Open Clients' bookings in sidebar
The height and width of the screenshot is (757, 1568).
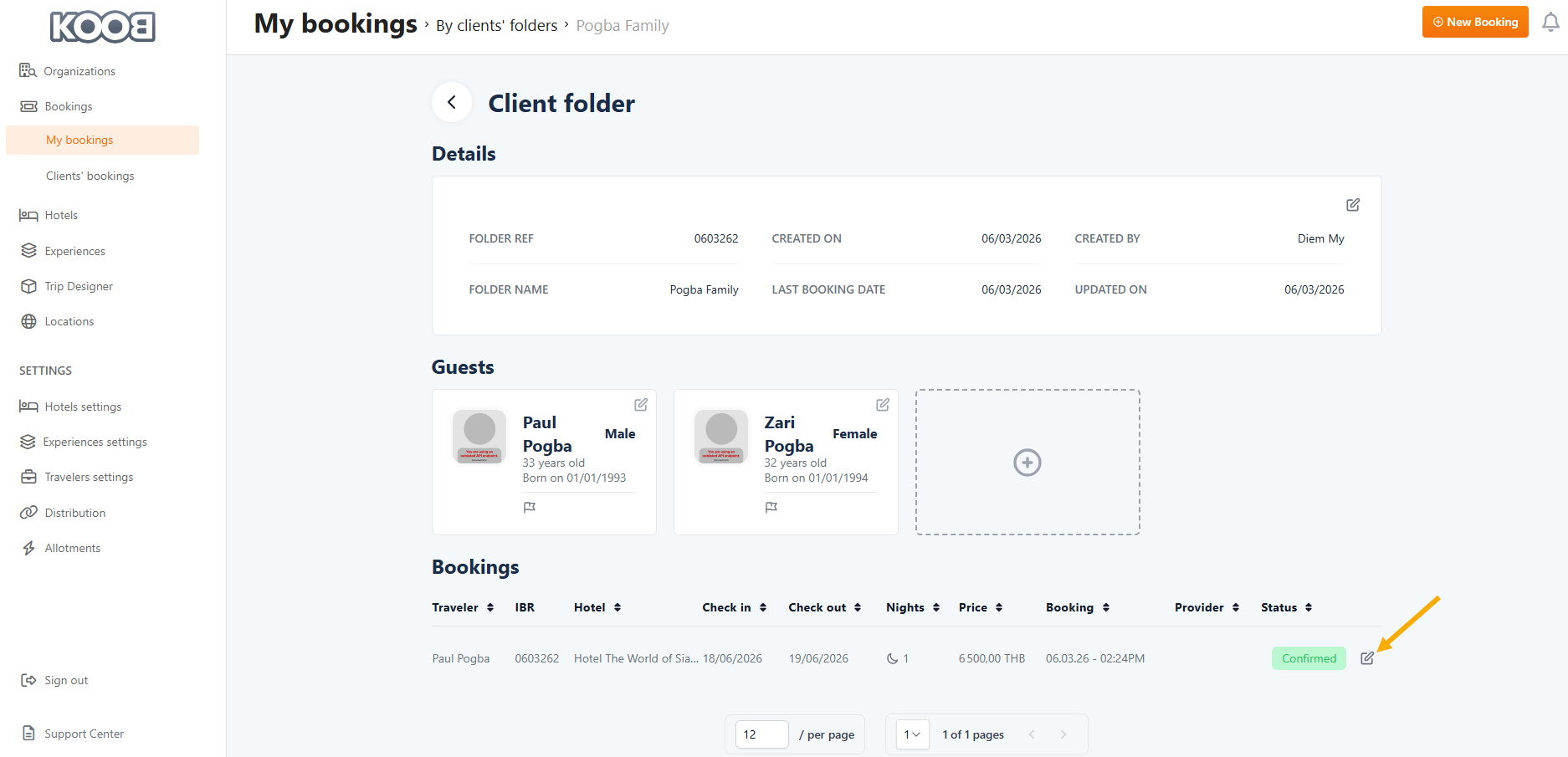coord(90,176)
